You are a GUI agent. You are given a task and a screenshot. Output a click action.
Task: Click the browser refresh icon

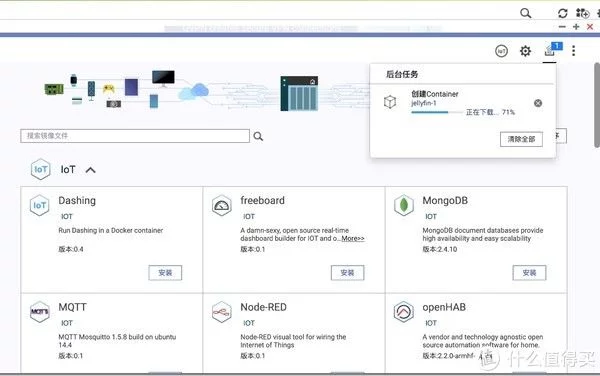pos(562,13)
